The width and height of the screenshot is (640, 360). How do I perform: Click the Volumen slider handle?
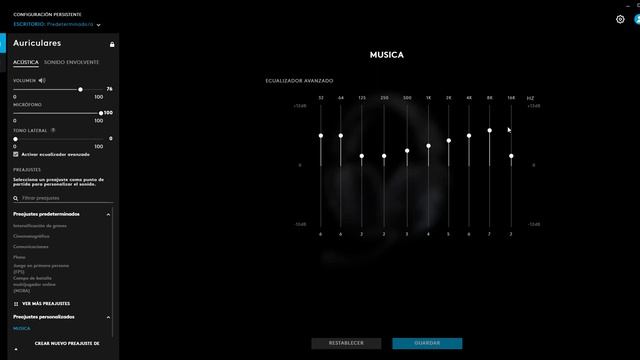coord(80,89)
